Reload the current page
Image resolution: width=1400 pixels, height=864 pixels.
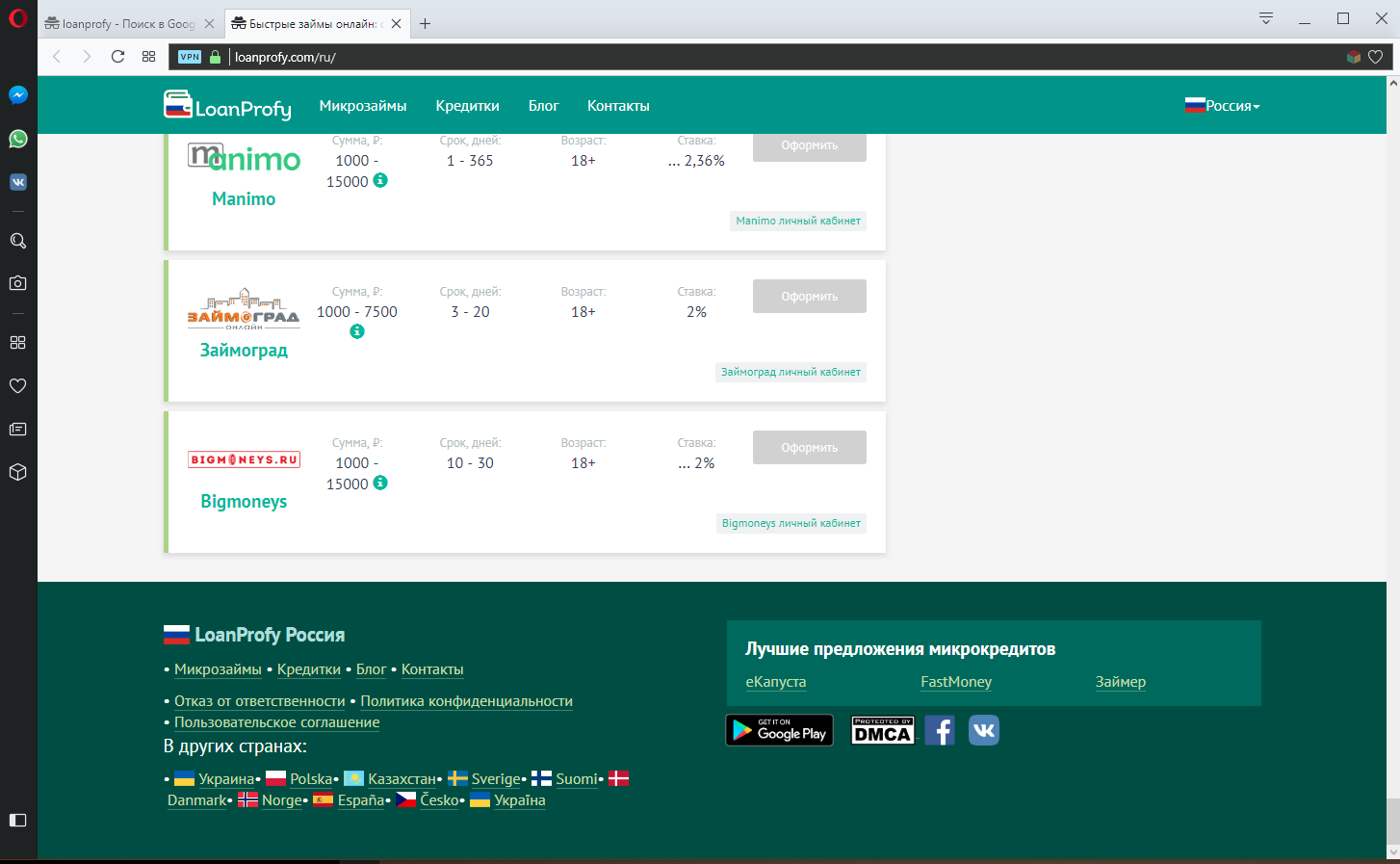coord(117,57)
